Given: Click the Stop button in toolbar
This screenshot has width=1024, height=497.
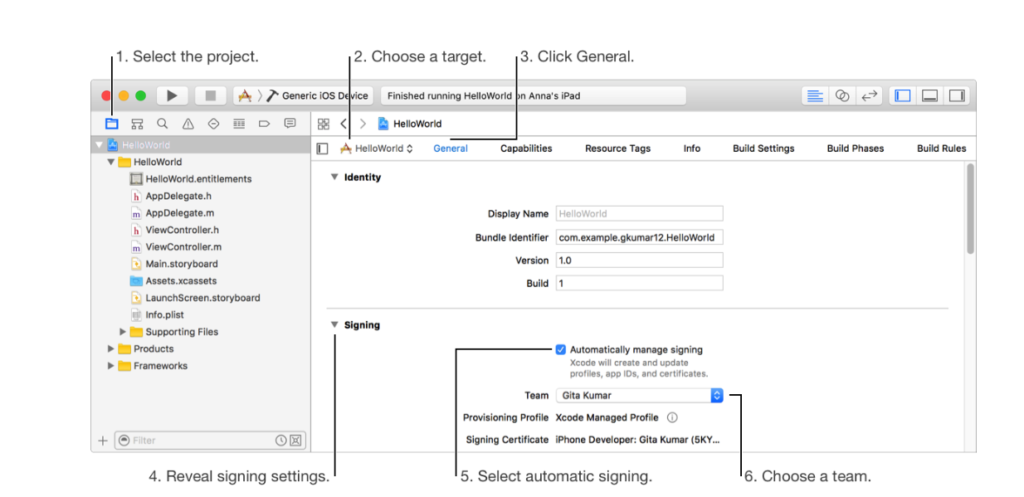Looking at the screenshot, I should click(210, 96).
